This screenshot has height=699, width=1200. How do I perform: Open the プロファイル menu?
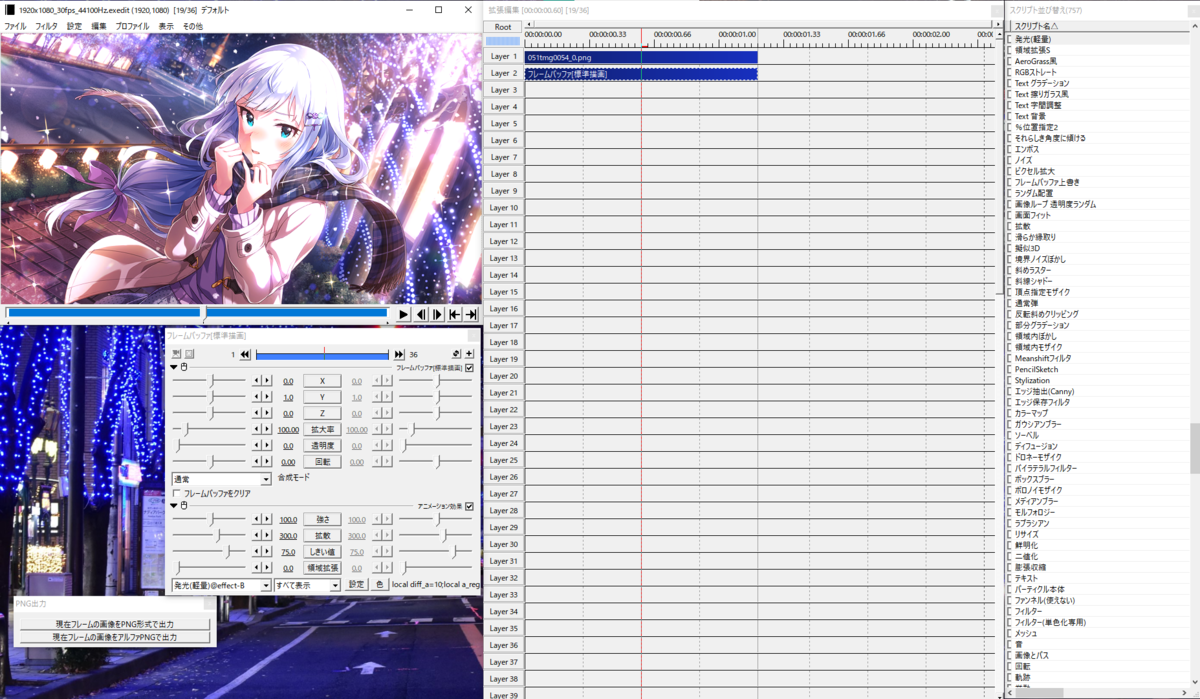tap(132, 26)
